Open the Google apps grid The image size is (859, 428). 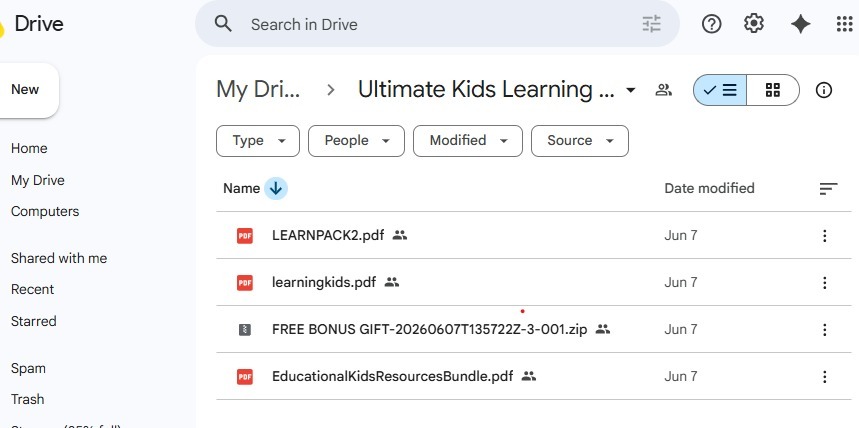844,24
